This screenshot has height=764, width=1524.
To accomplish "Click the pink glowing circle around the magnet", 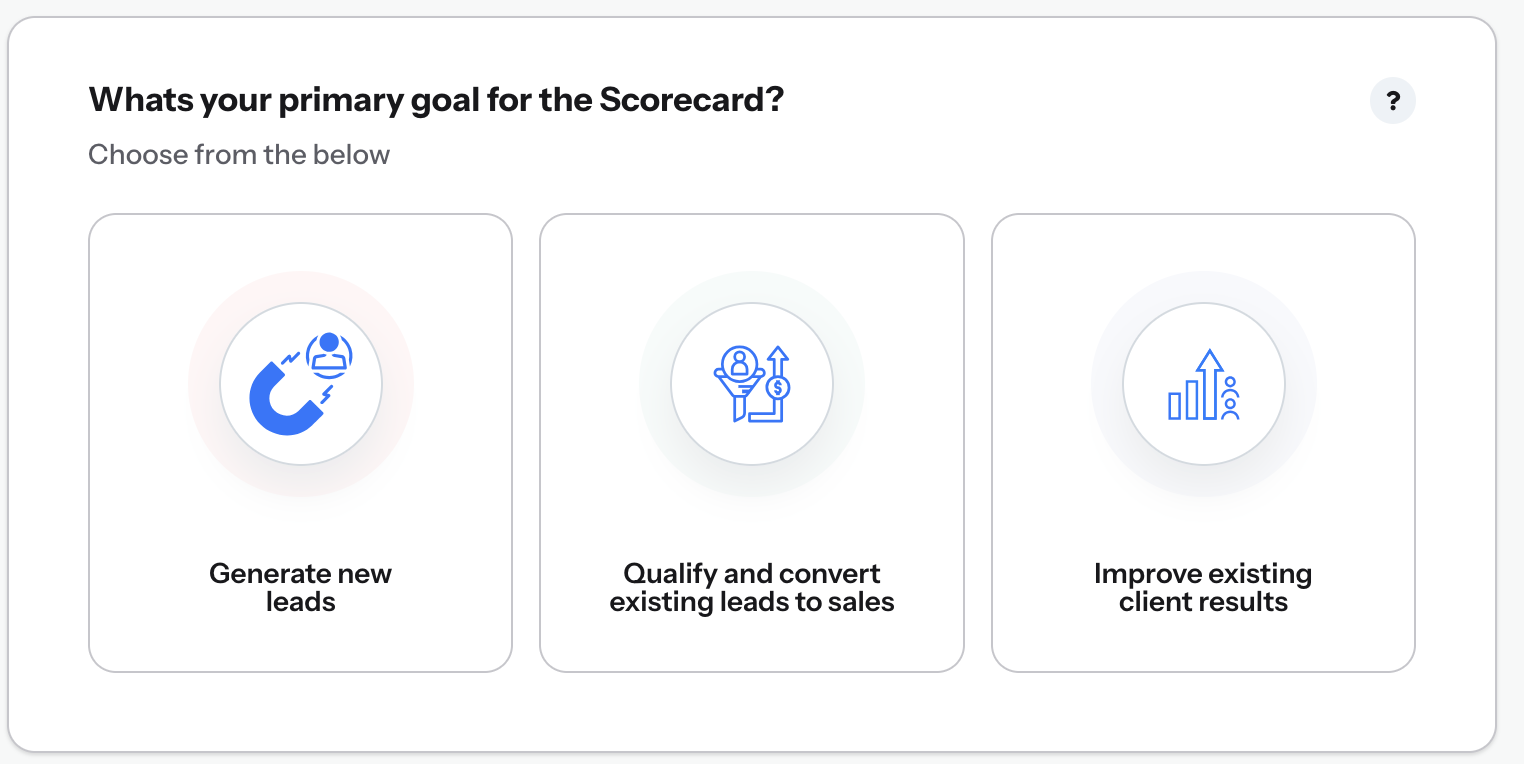I will [x=301, y=384].
